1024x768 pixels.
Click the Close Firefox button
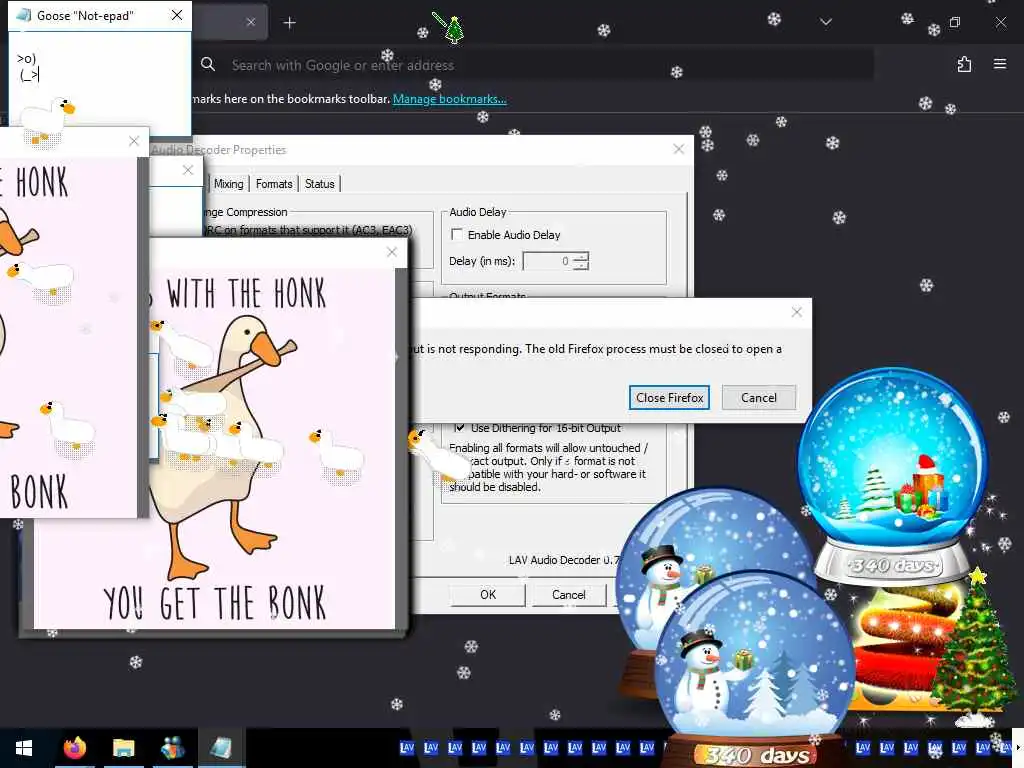coord(669,398)
